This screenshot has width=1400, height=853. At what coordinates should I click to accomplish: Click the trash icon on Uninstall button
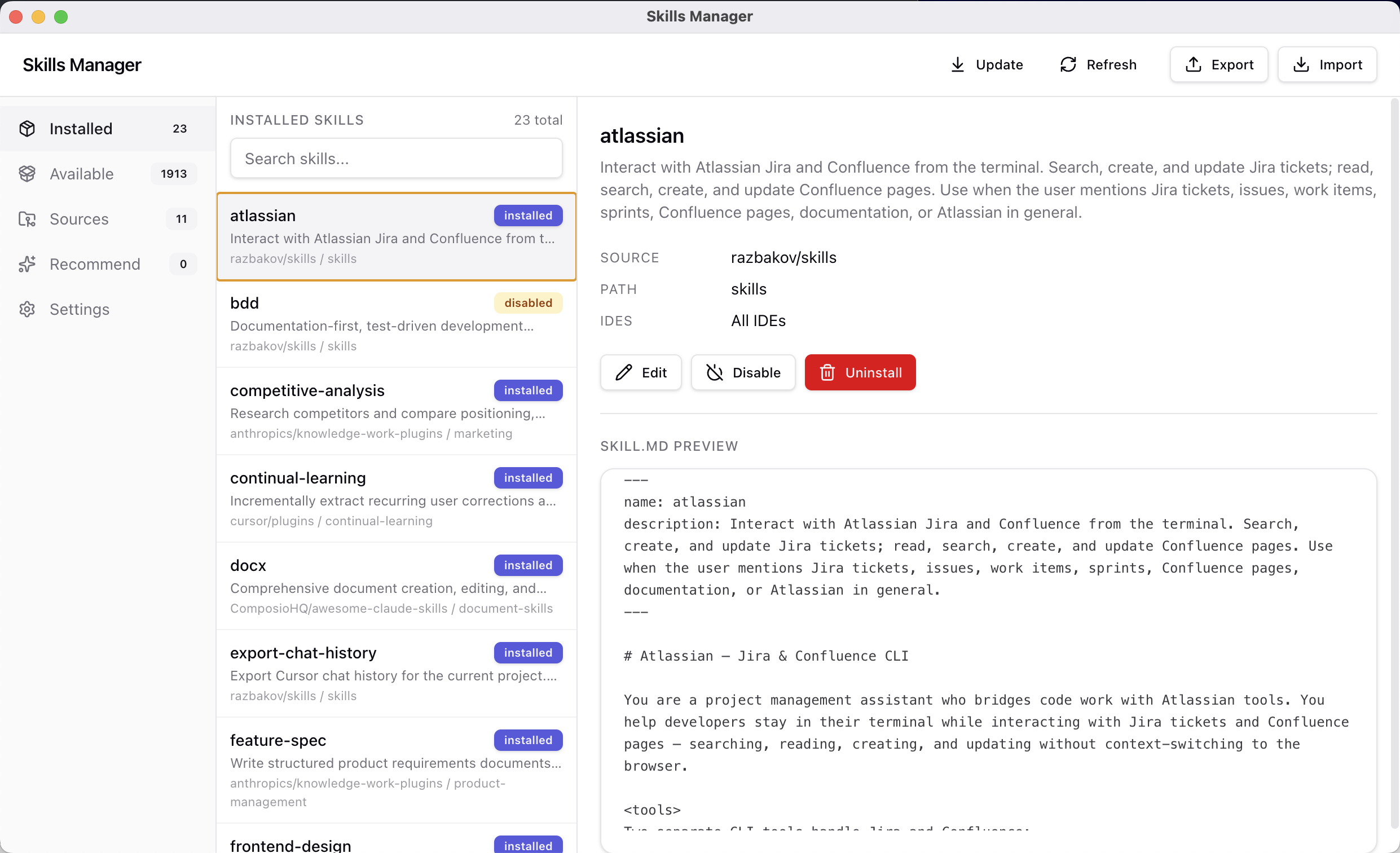(x=827, y=373)
